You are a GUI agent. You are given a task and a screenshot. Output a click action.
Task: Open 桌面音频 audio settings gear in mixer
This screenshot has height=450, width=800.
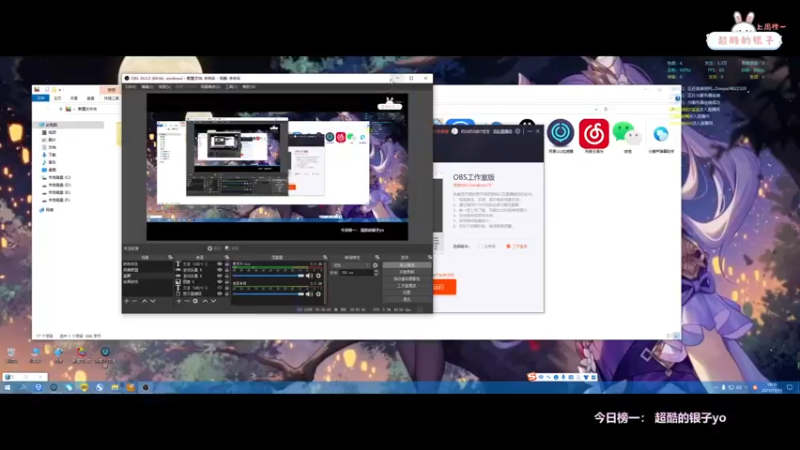pos(318,294)
